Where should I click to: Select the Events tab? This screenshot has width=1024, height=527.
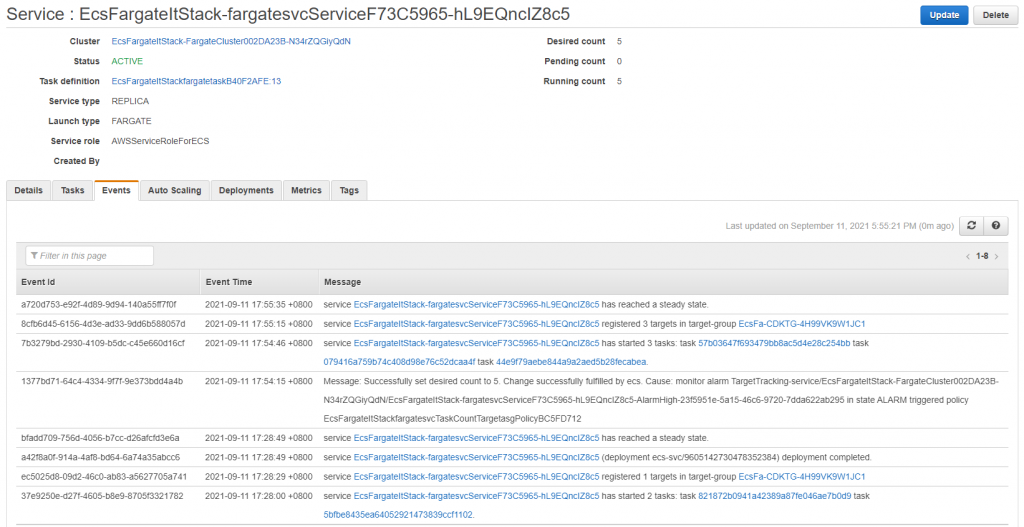click(x=116, y=191)
